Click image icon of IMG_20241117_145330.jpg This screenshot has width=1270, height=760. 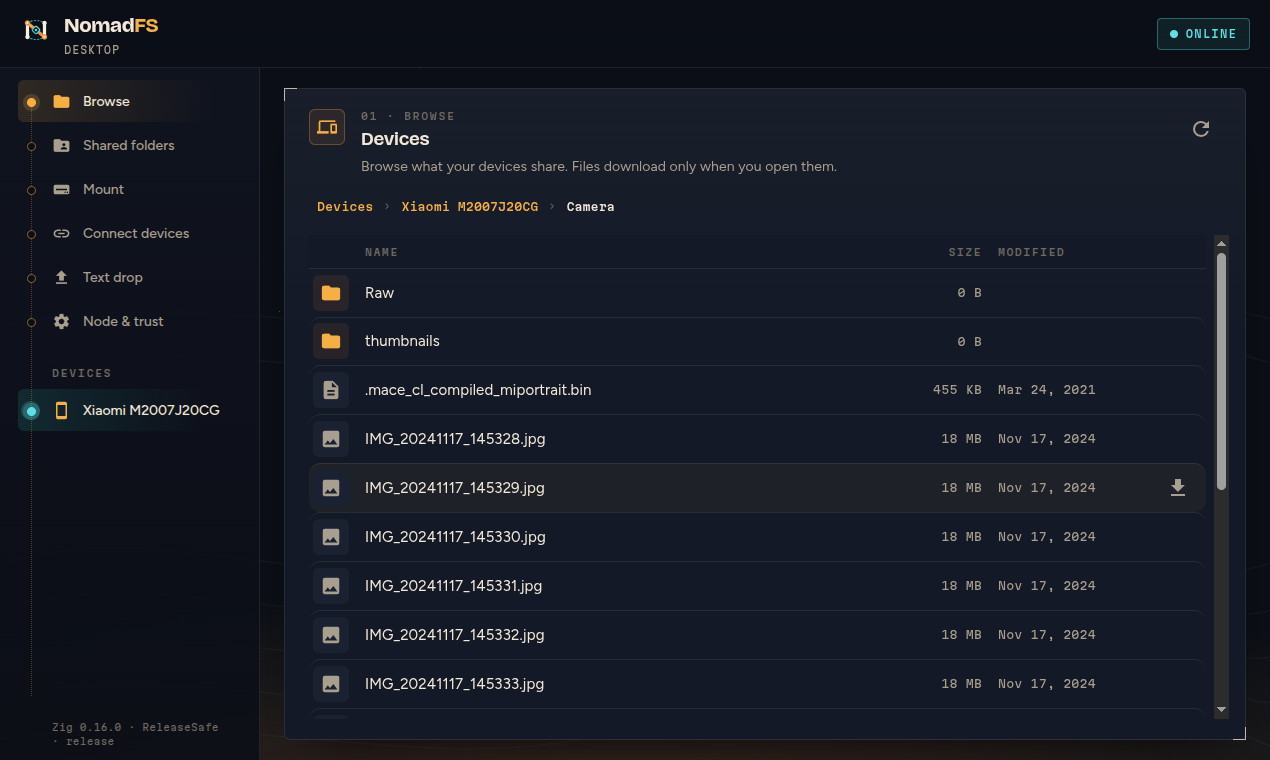[331, 536]
